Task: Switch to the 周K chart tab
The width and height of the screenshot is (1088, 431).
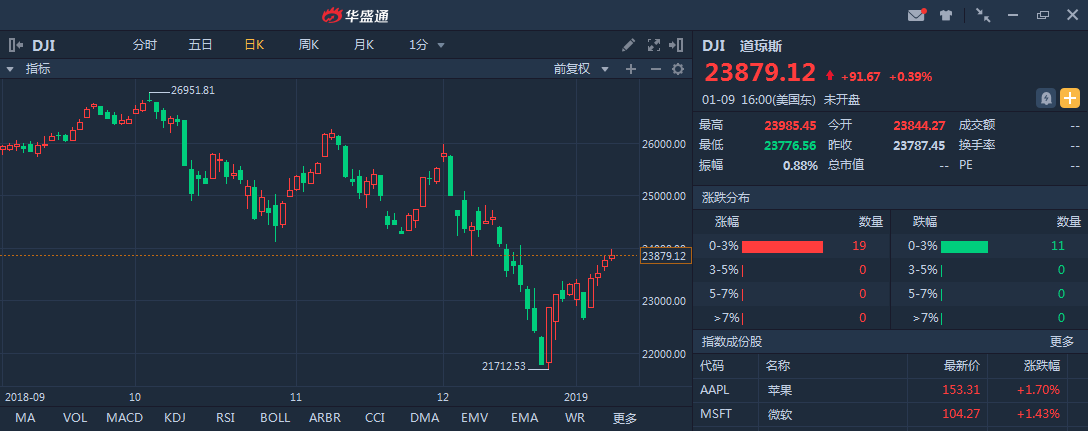Action: (308, 45)
